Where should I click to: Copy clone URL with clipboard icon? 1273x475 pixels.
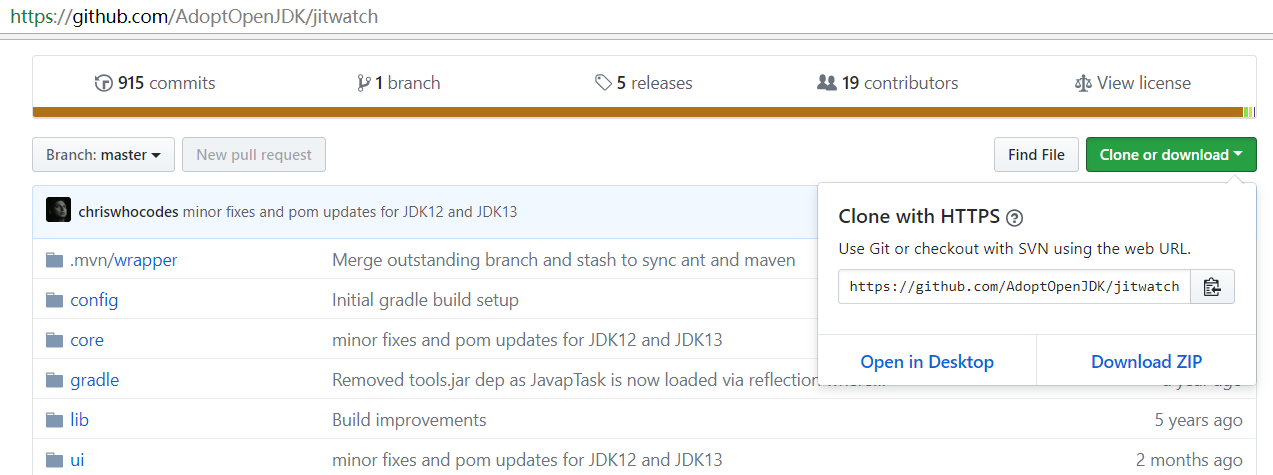(1212, 287)
